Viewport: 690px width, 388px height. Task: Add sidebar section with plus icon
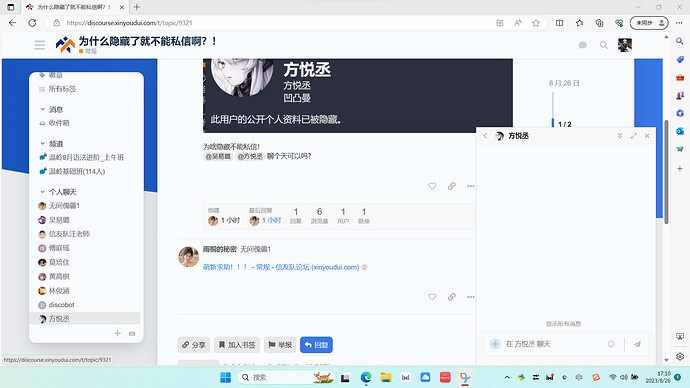117,333
